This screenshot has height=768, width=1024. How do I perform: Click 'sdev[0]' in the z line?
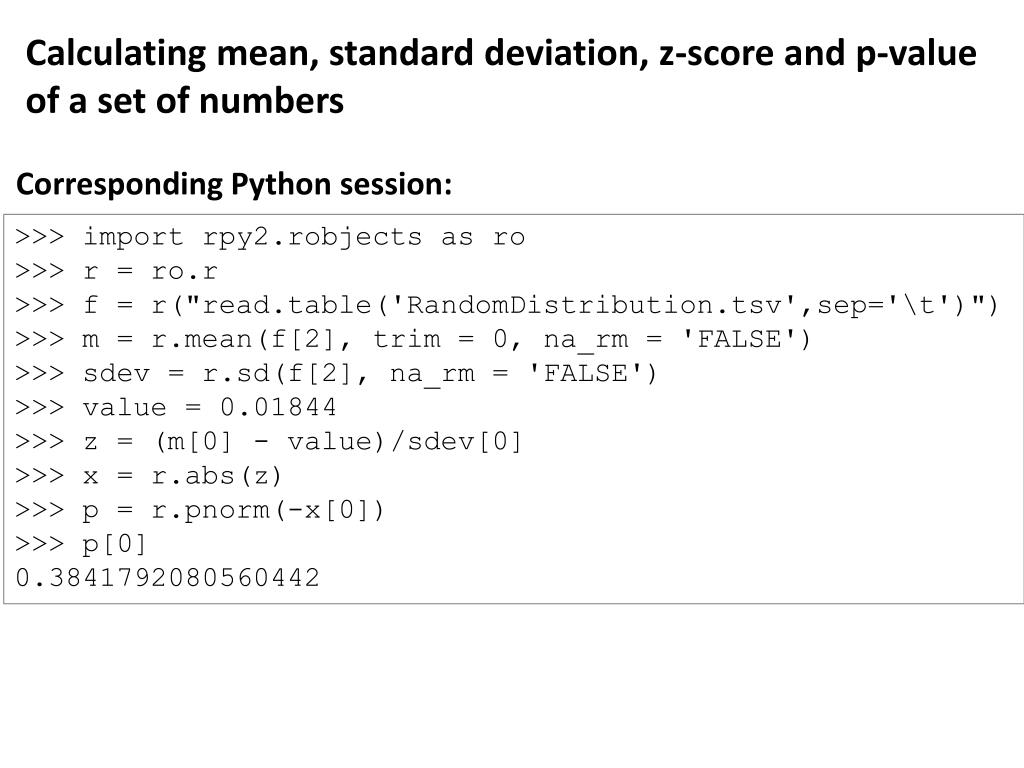coord(465,441)
